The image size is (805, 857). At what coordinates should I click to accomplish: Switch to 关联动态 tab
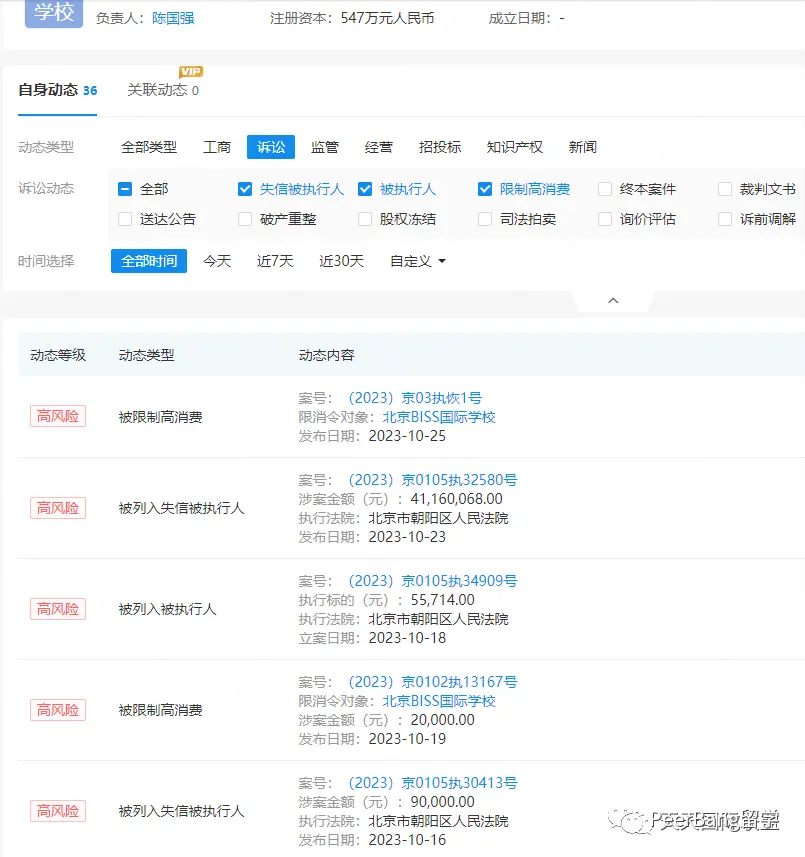162,90
